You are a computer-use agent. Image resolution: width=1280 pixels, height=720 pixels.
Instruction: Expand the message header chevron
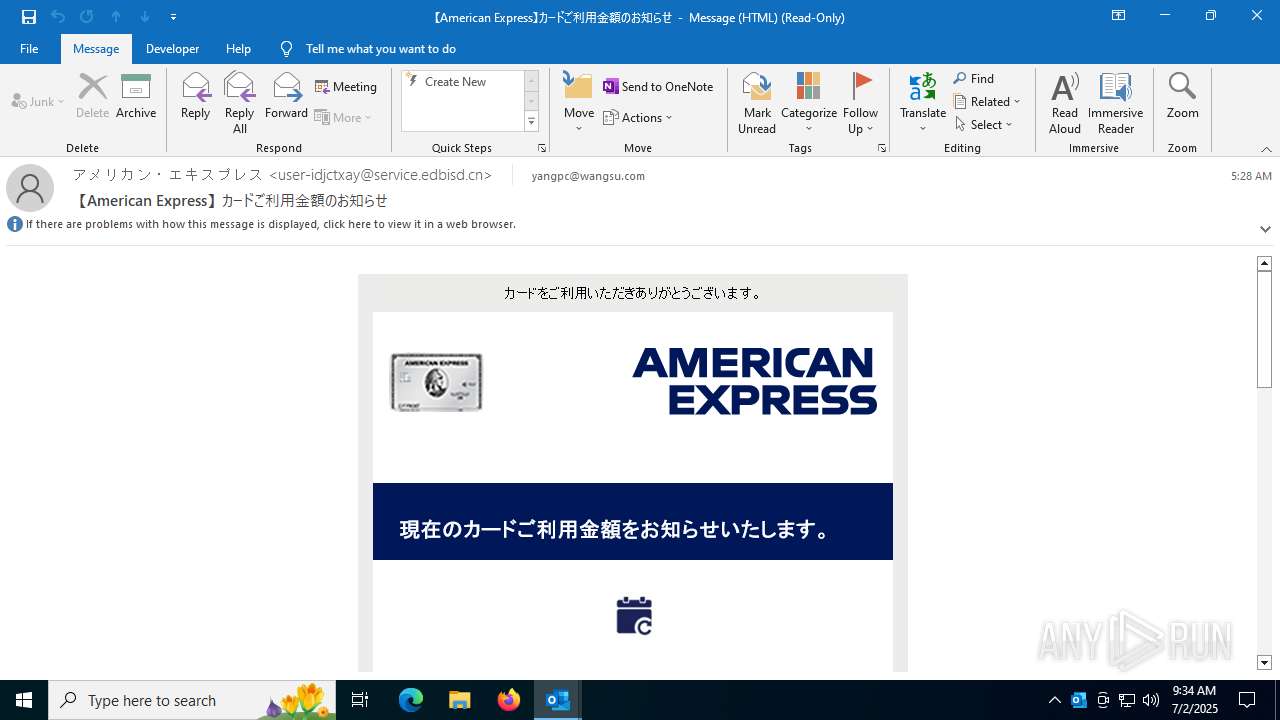click(x=1265, y=229)
